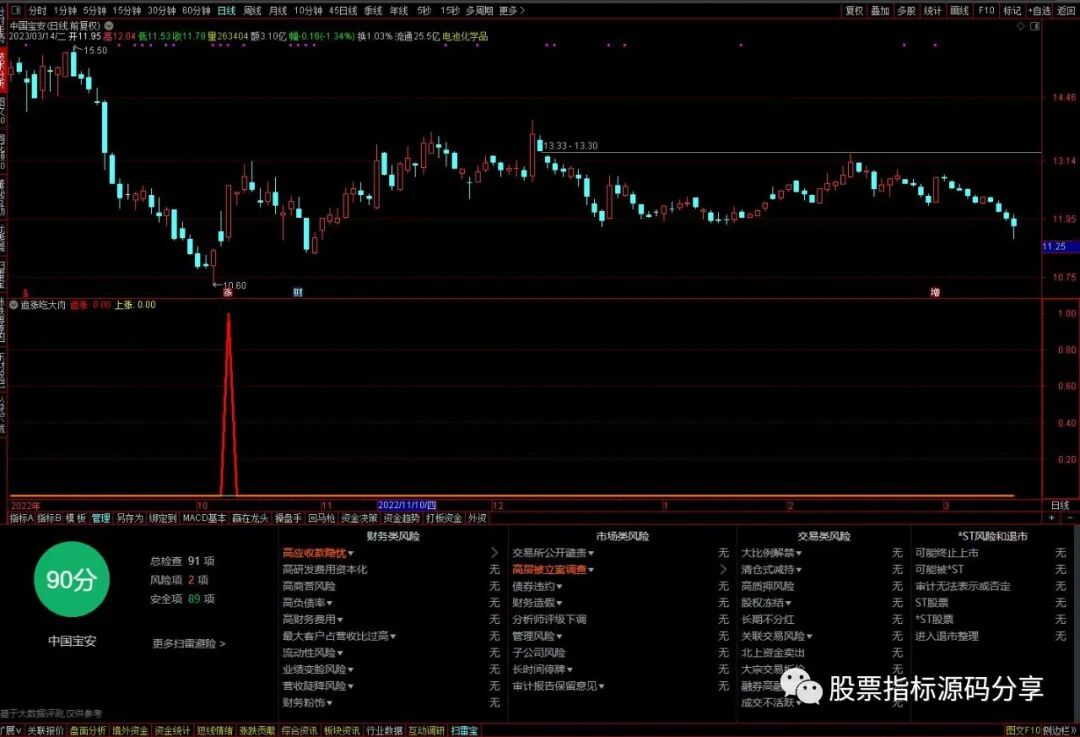
Task: Expand 关联交易风险 dropdown
Action: coord(777,636)
